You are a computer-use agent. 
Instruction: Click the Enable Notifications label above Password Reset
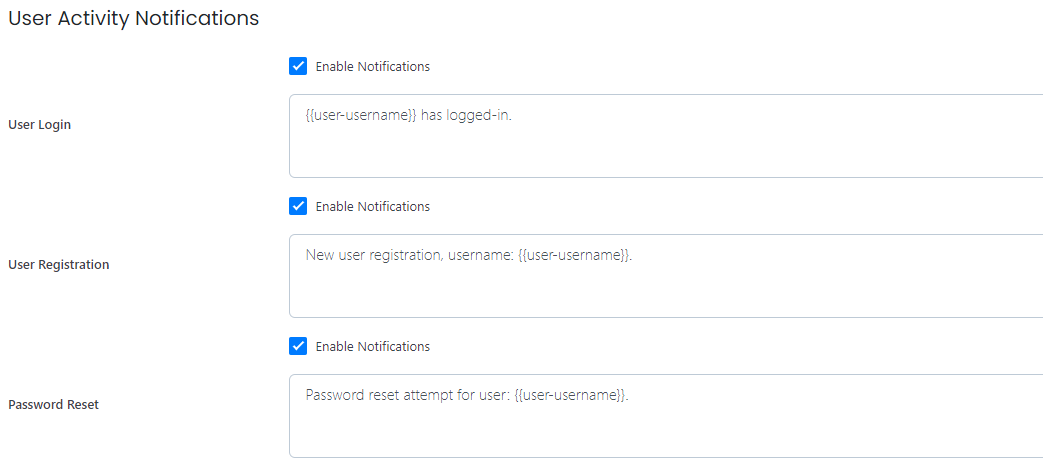click(x=372, y=346)
